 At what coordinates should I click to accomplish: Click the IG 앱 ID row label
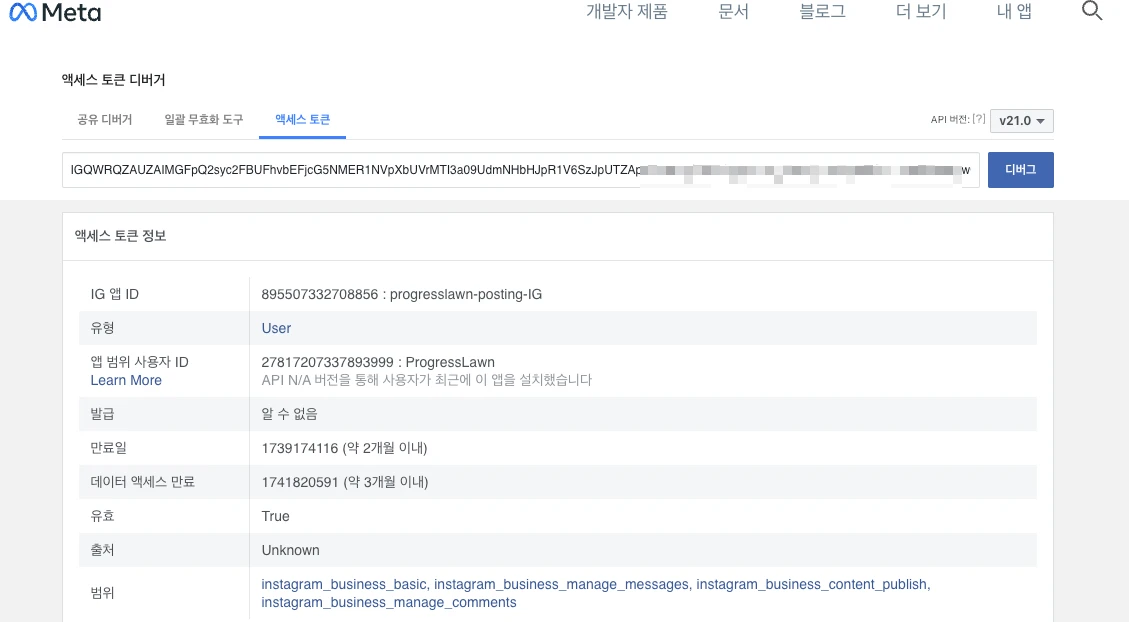tap(114, 294)
